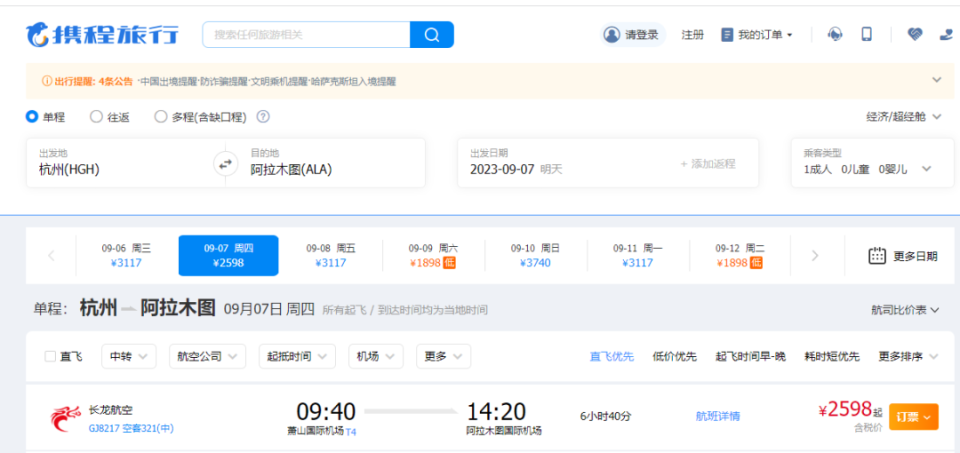The image size is (960, 453).
Task: Go to next dates arrow
Action: point(815,256)
